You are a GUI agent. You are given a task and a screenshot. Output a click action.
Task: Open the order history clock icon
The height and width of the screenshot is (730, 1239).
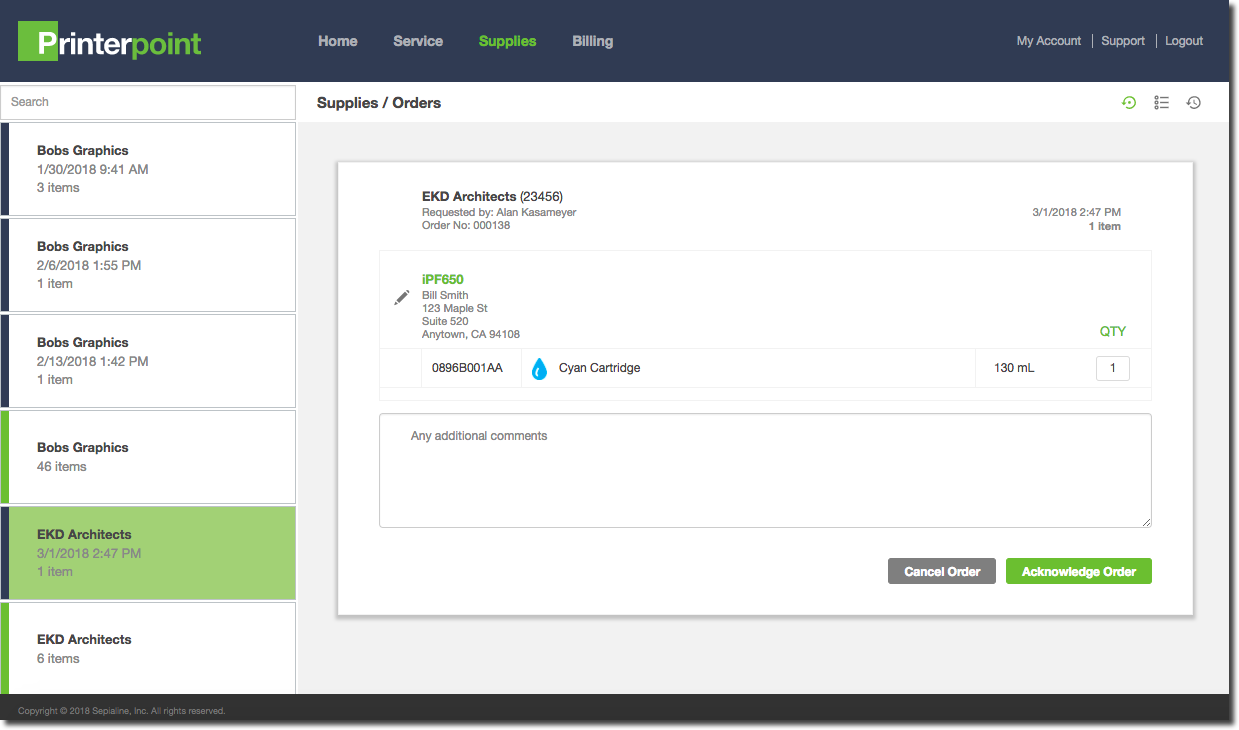pyautogui.click(x=1193, y=102)
